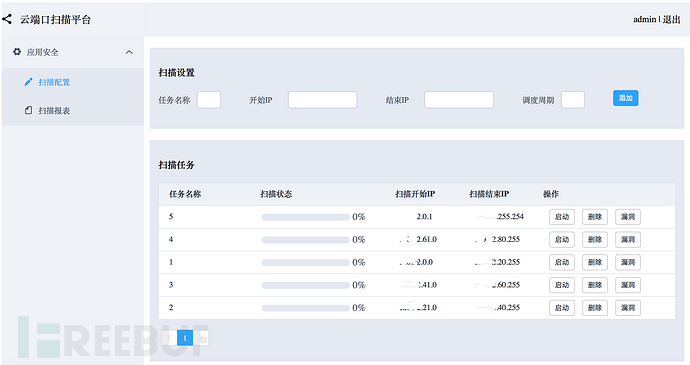
Task: Click 删除 for task 3
Action: [x=595, y=285]
